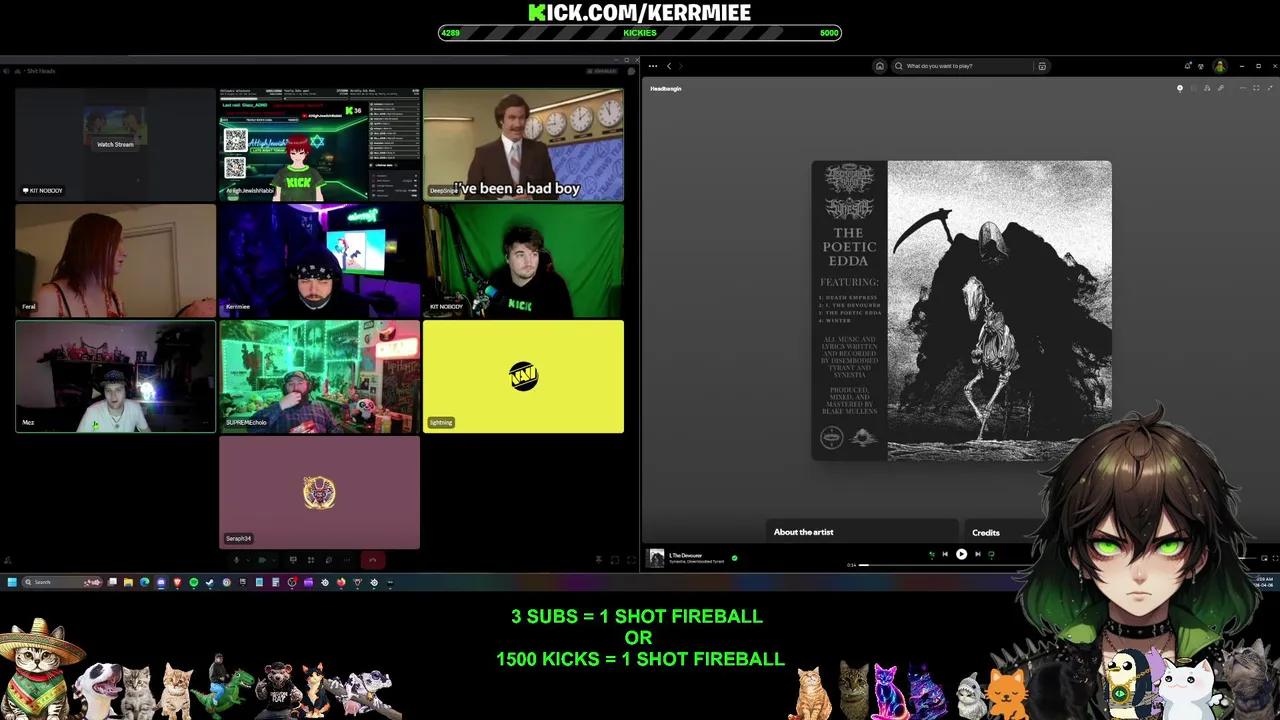Open microphone options arrow in call
This screenshot has width=1280, height=720.
click(x=248, y=560)
